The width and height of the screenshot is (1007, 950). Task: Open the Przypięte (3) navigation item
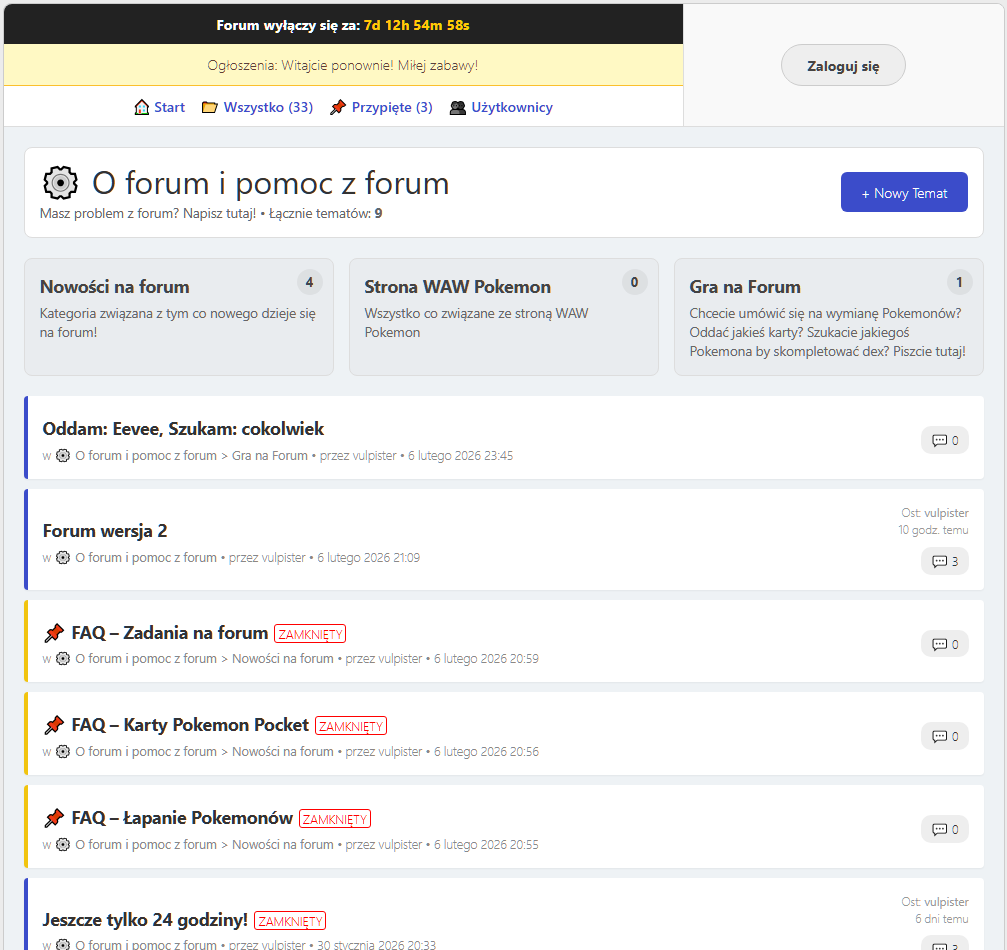(x=390, y=106)
